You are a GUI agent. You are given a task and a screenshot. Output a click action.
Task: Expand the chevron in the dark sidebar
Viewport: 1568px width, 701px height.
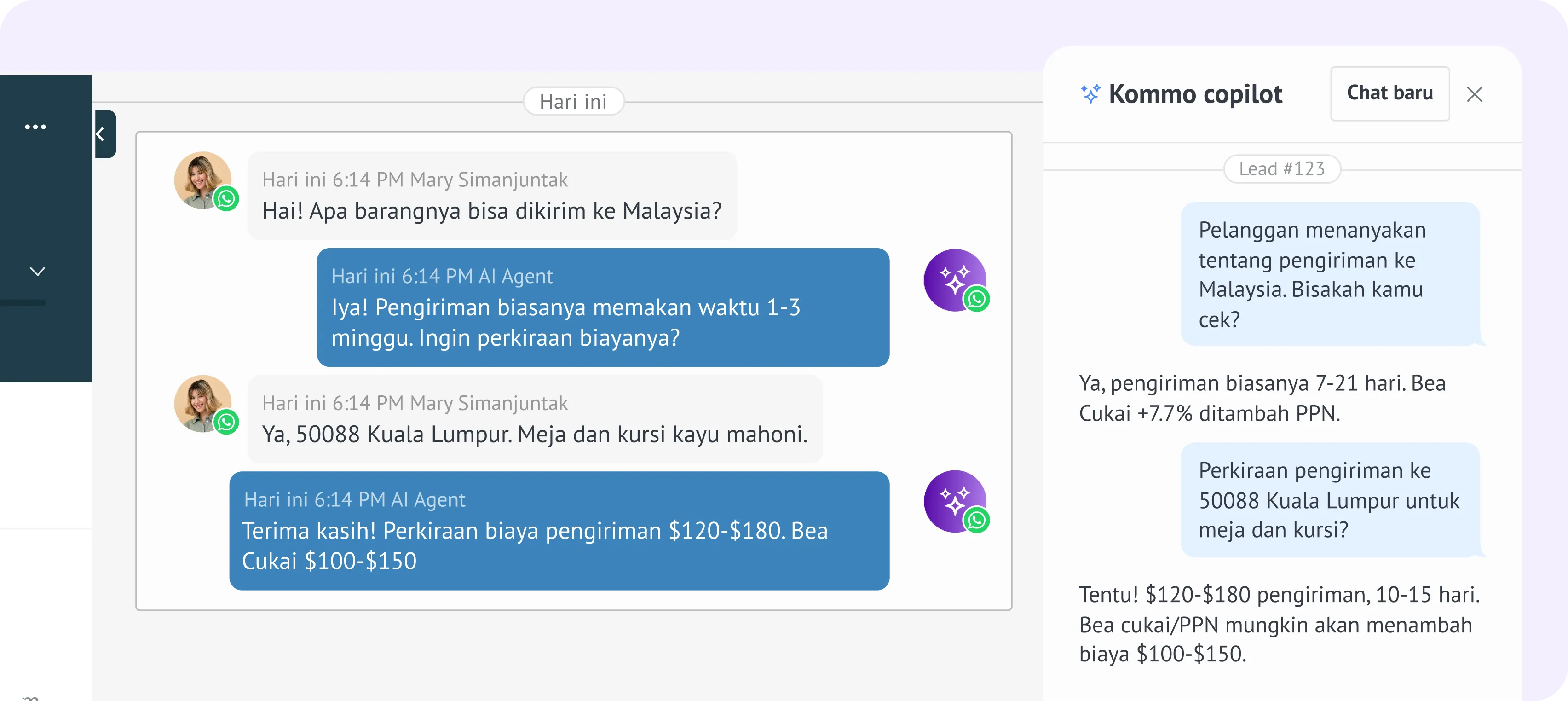pyautogui.click(x=36, y=271)
